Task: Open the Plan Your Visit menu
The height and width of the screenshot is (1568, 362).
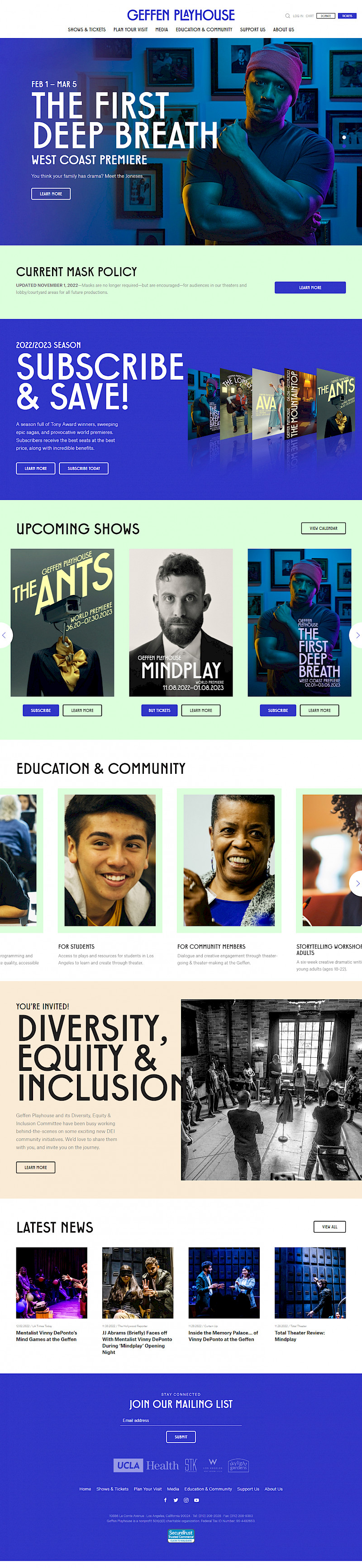Action: click(x=130, y=29)
